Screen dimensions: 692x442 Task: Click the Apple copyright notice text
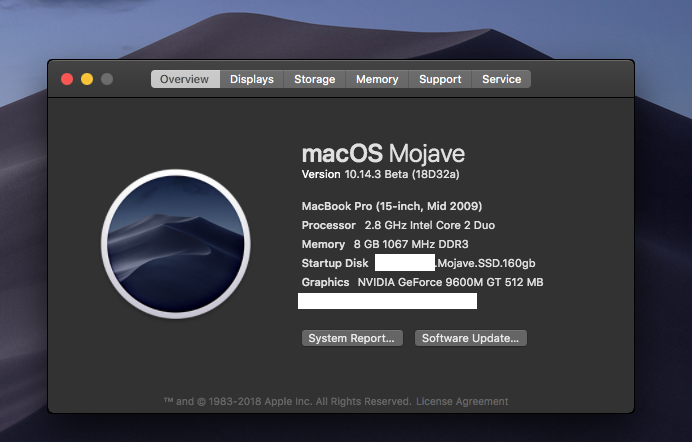(287, 401)
